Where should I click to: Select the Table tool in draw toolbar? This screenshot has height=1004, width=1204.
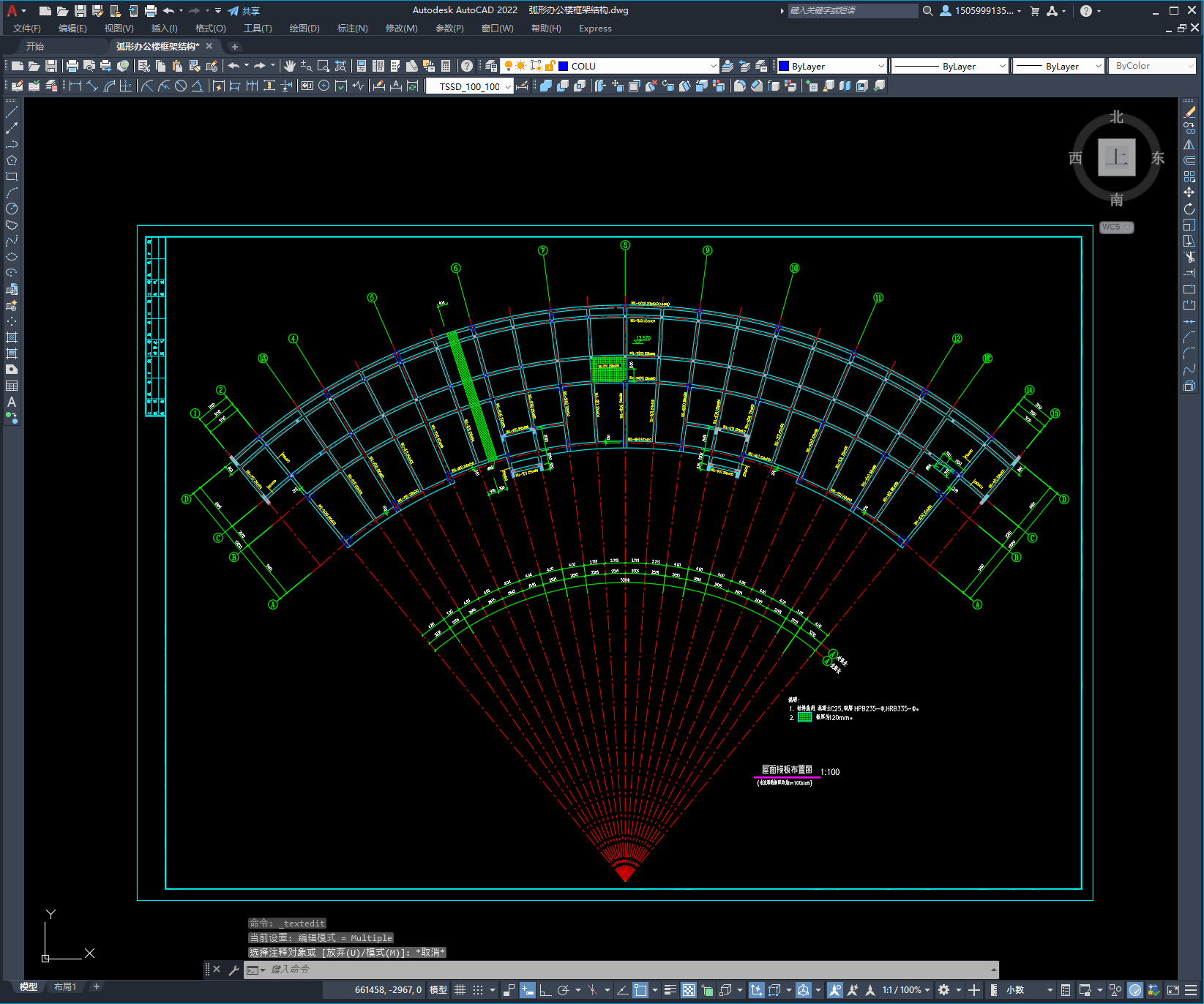pos(12,386)
